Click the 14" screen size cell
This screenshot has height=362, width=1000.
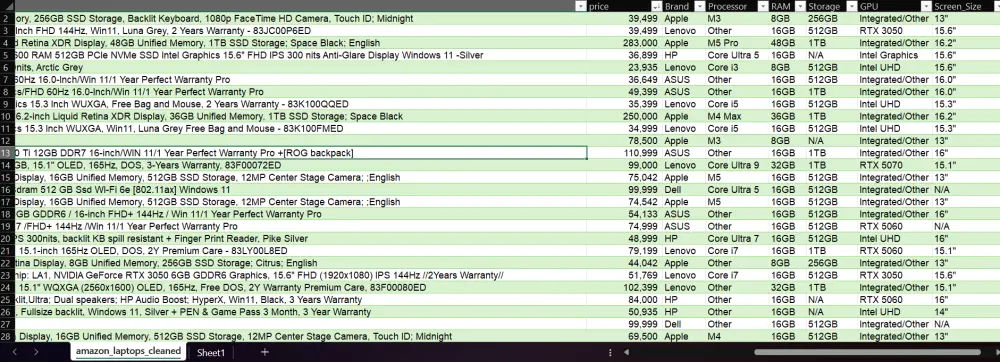pyautogui.click(x=966, y=312)
